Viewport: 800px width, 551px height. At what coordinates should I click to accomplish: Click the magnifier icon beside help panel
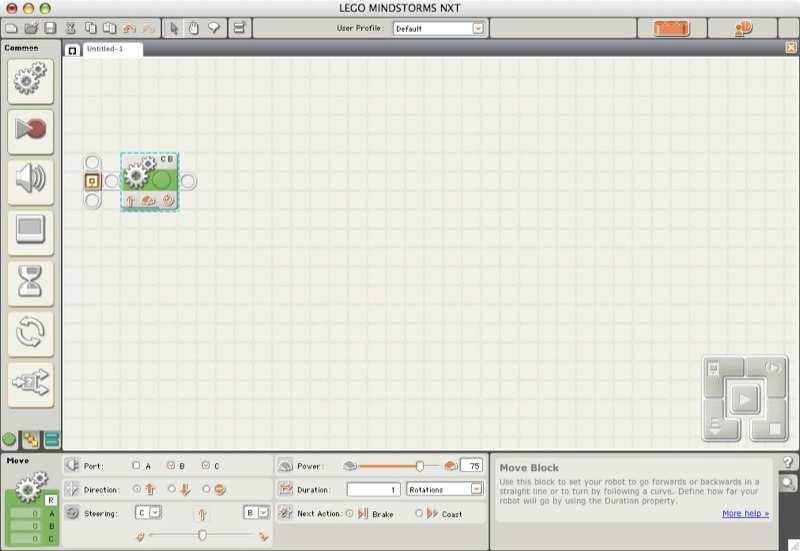point(788,483)
